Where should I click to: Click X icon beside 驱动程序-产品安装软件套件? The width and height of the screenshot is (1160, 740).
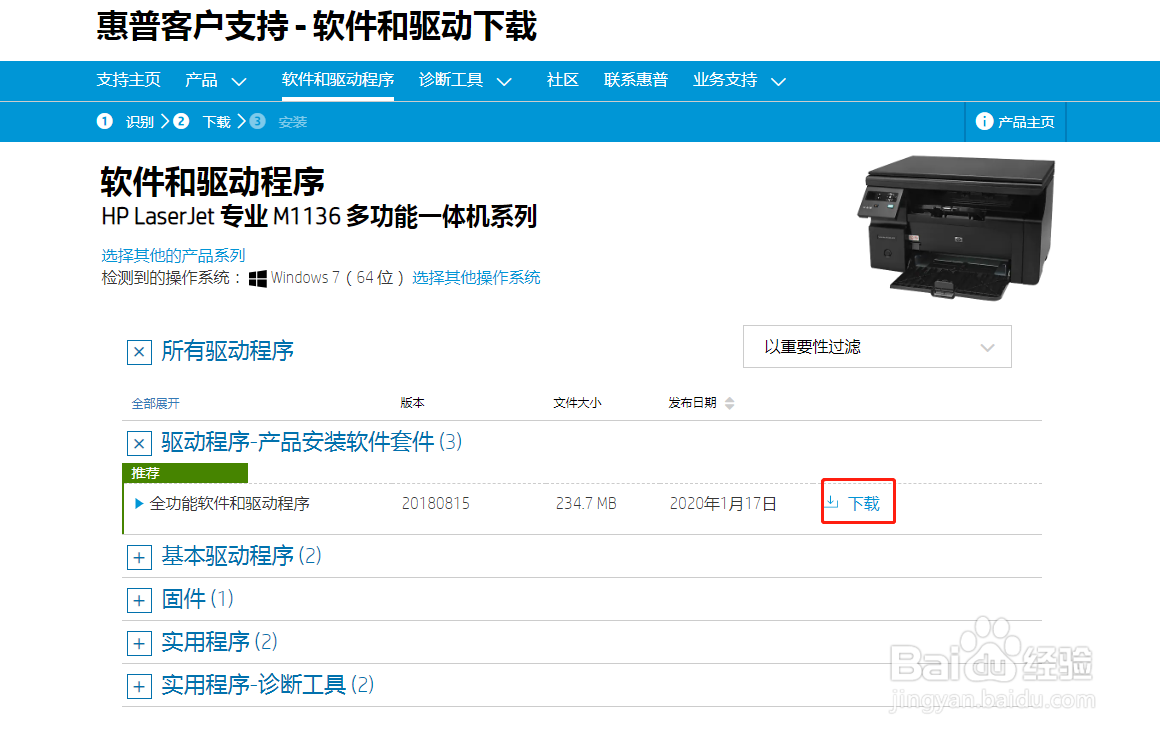[139, 443]
